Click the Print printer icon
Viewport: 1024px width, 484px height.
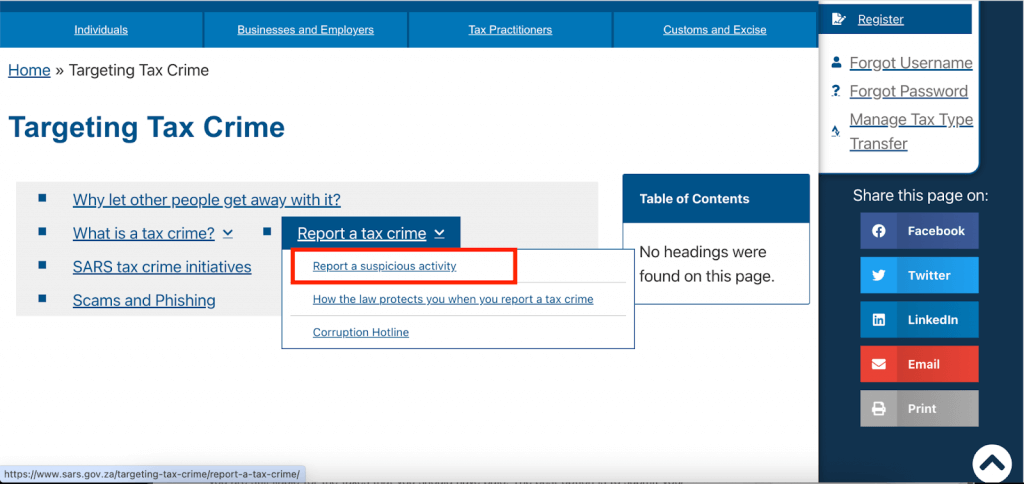tap(878, 409)
